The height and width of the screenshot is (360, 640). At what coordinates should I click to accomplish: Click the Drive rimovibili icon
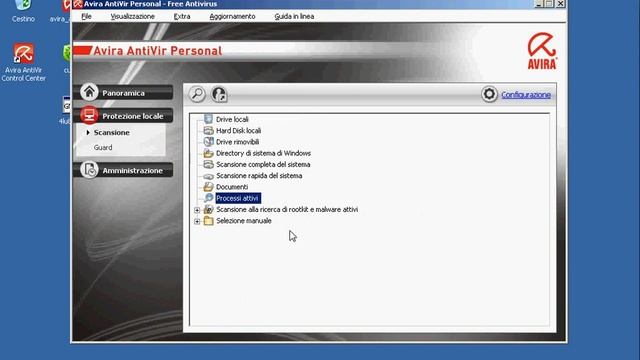(208, 142)
